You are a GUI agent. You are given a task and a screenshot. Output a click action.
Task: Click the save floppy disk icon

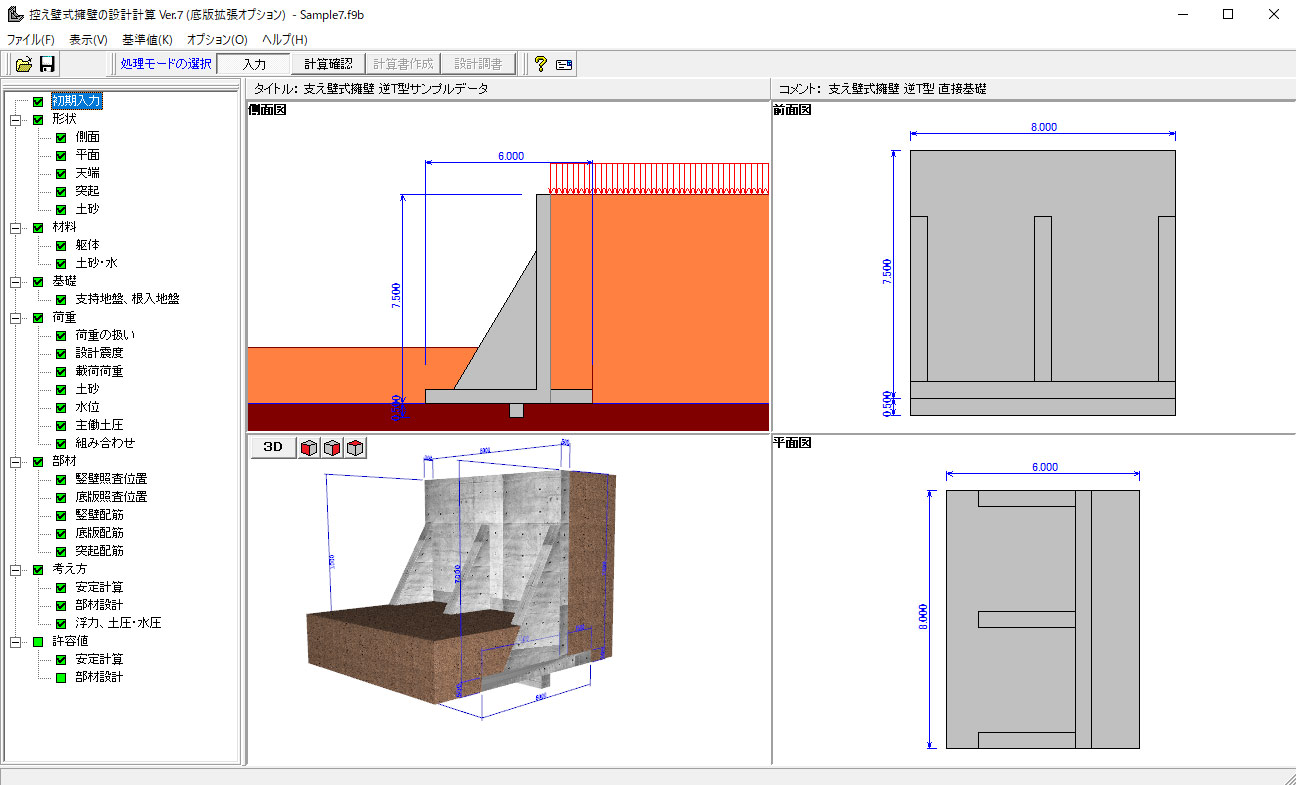pos(47,64)
